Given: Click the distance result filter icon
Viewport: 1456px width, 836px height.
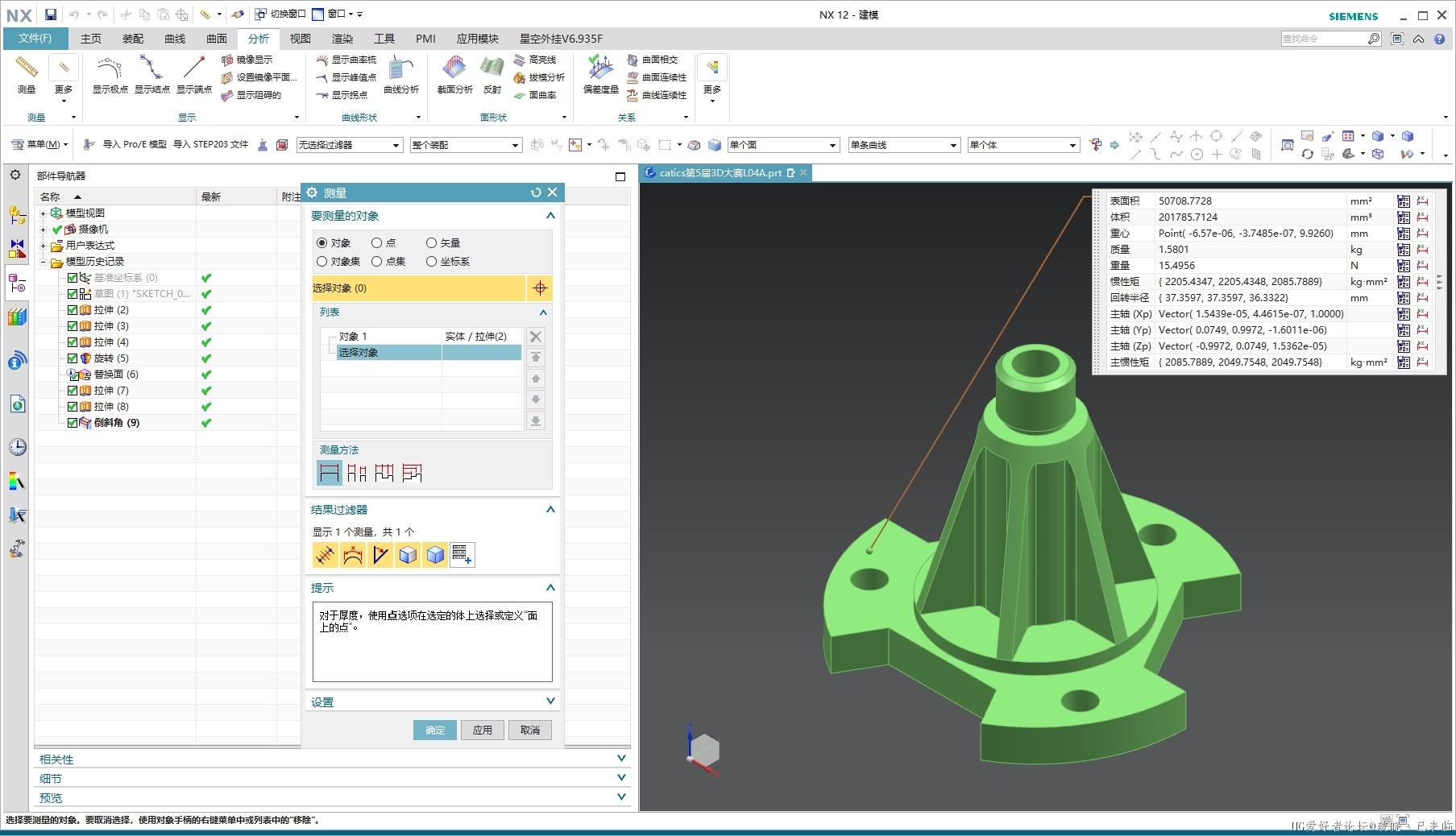Looking at the screenshot, I should point(325,555).
